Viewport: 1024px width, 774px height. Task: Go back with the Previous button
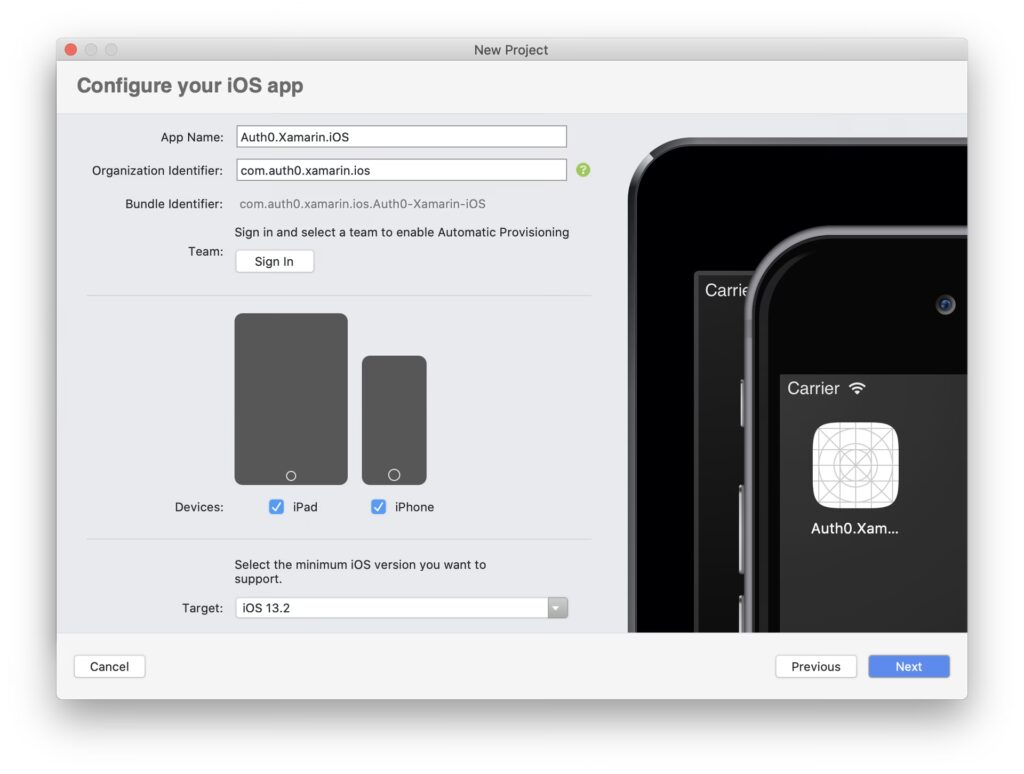click(815, 667)
